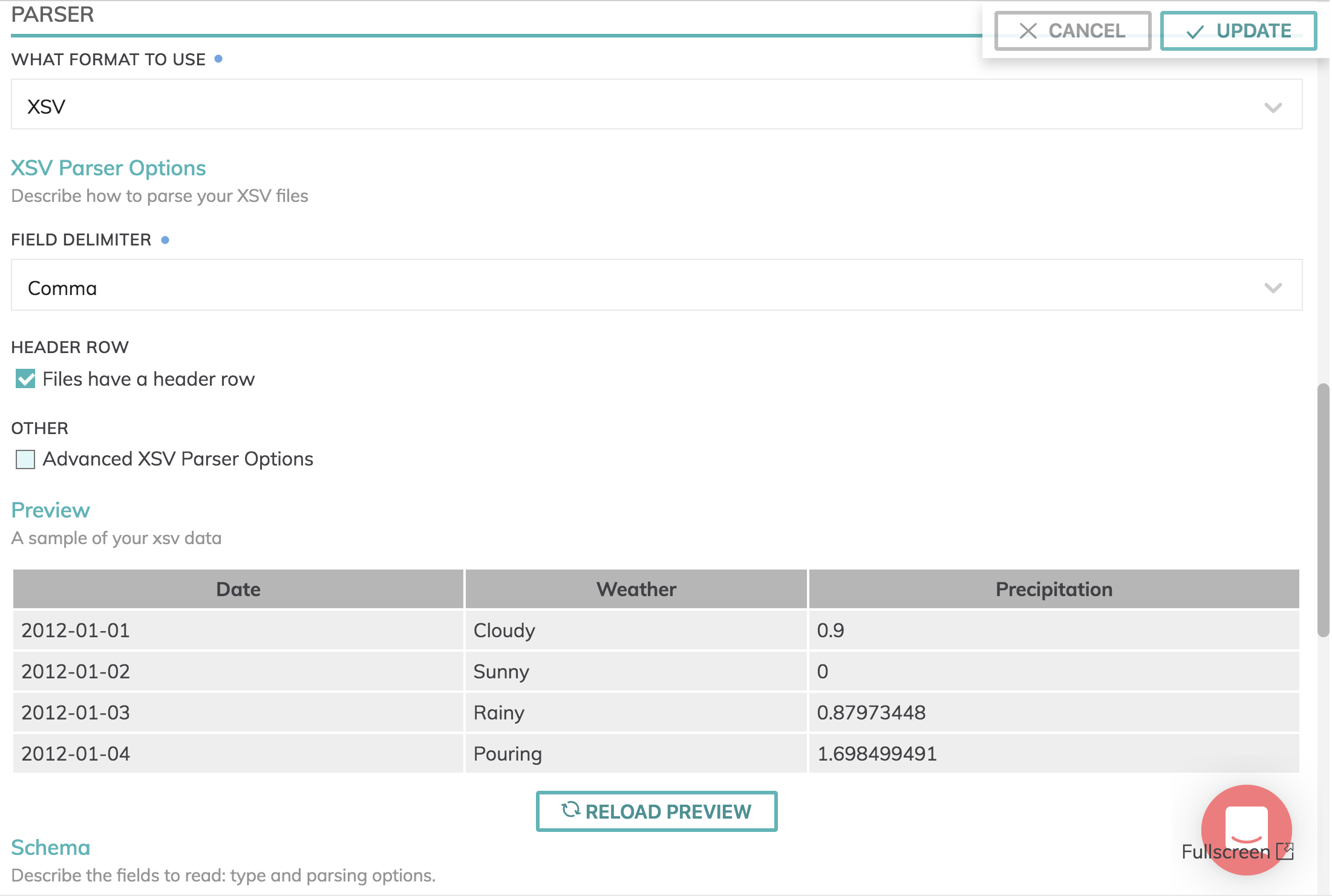Click the blue dot beside Field Delimiter
Viewport: 1332px width, 896px height.
[165, 240]
